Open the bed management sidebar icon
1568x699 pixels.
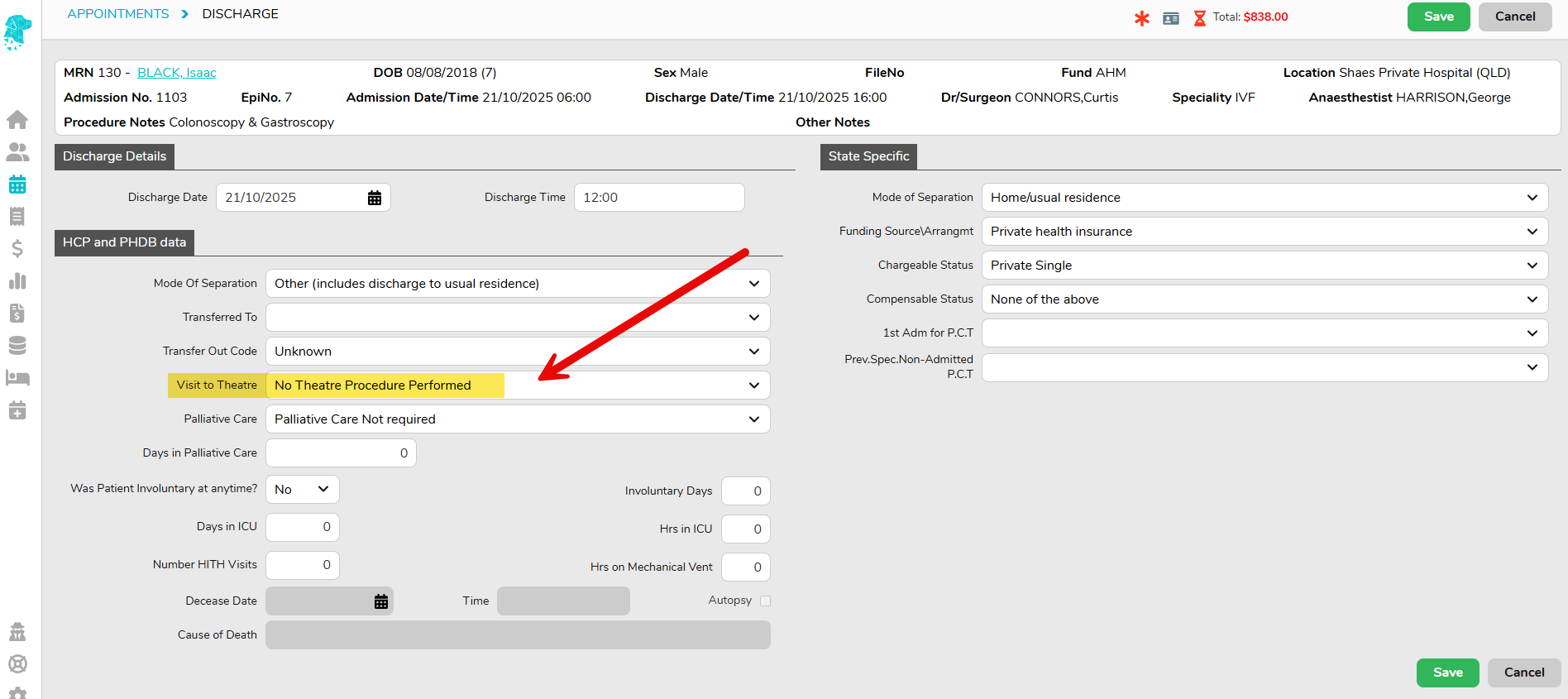pyautogui.click(x=17, y=378)
